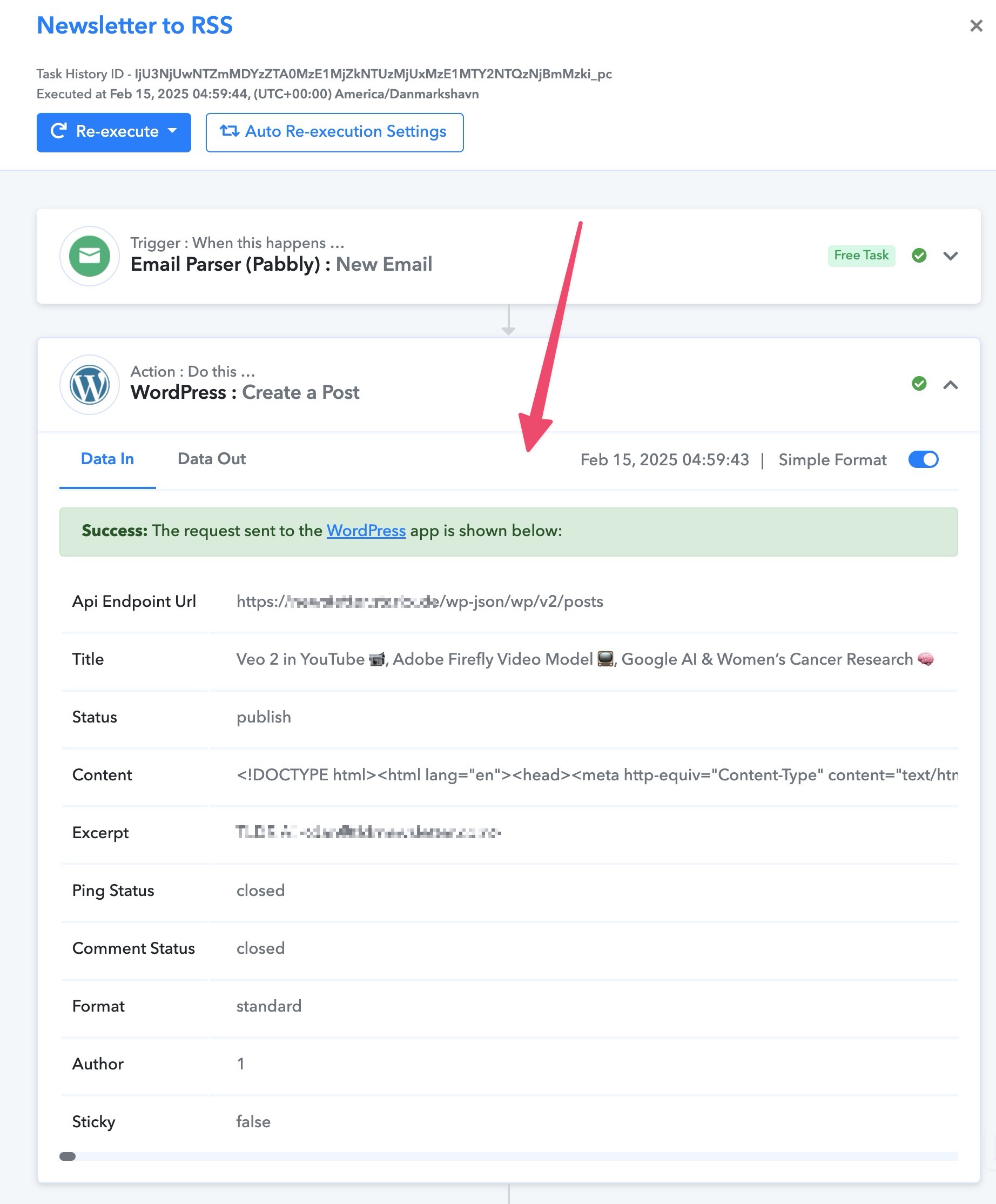996x1204 pixels.
Task: Click the Task History ID text
Action: click(325, 74)
